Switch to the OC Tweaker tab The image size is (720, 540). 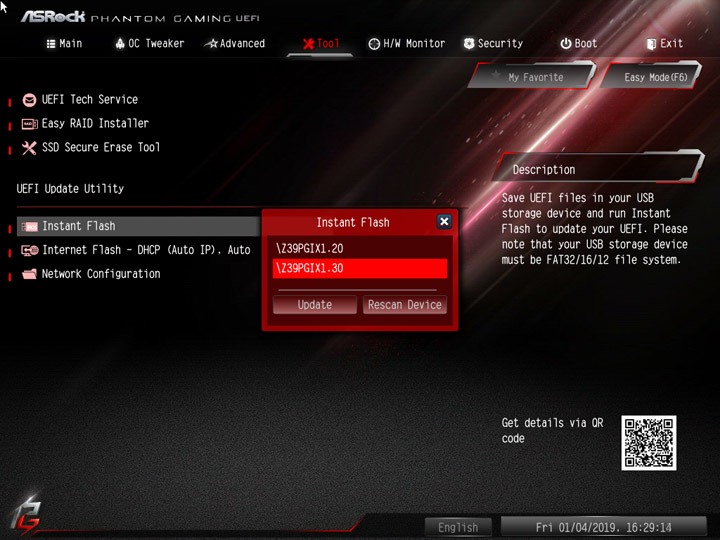coord(150,44)
